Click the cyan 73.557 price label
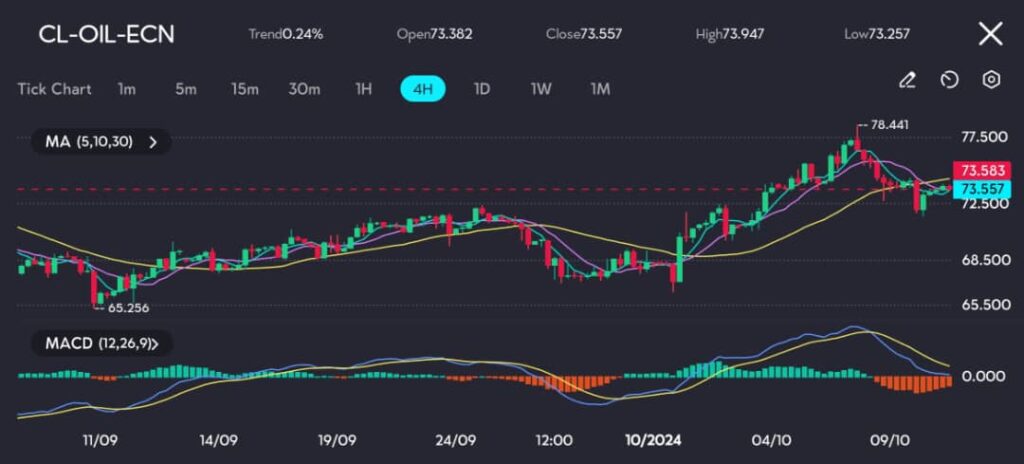Viewport: 1024px width, 464px height. pos(985,188)
